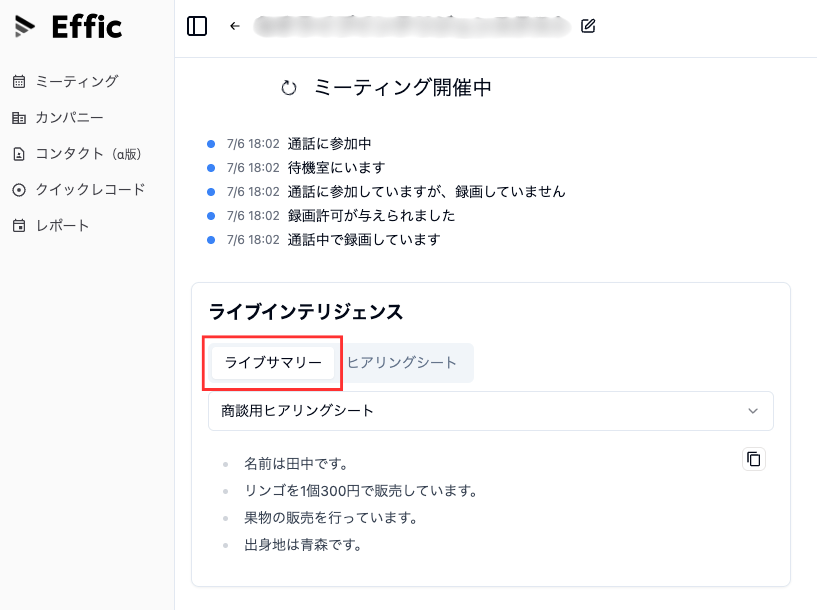Viewport: 817px width, 610px height.
Task: Click the カンパニー building icon
Action: (x=19, y=118)
